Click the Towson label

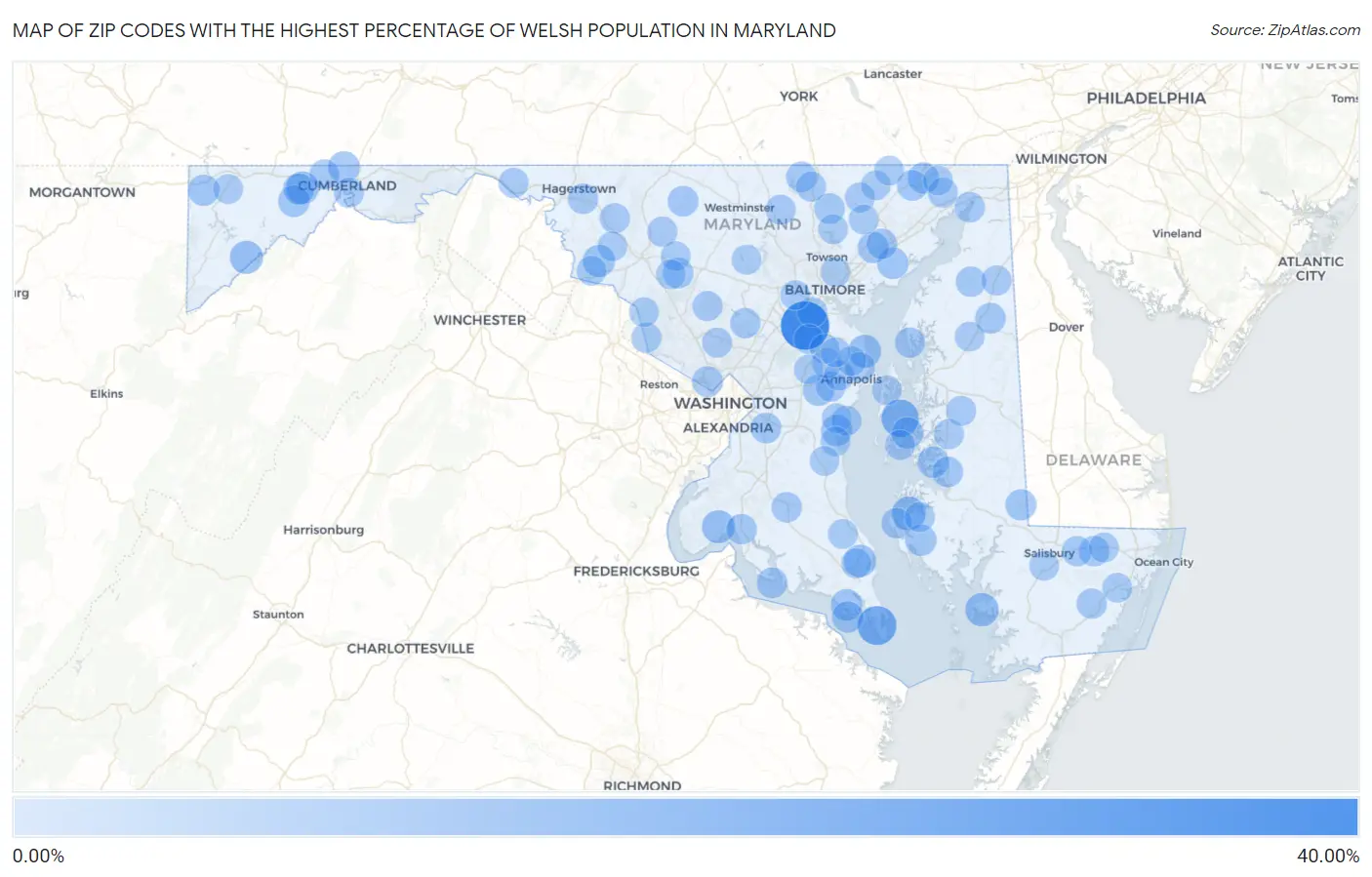(827, 258)
